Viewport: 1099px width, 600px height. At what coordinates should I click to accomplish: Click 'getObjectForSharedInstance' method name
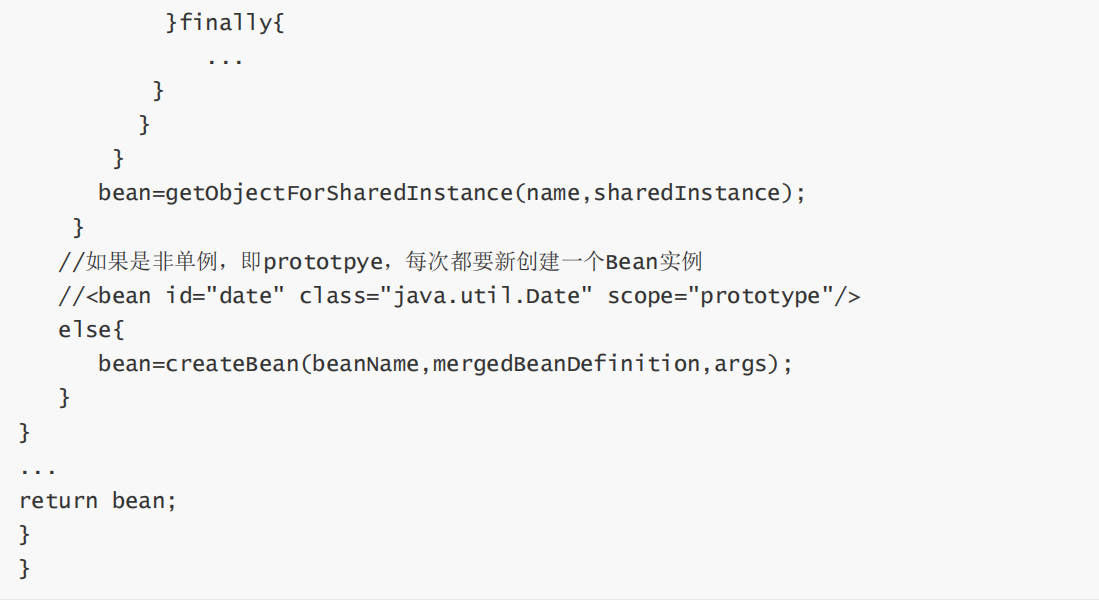pyautogui.click(x=339, y=192)
